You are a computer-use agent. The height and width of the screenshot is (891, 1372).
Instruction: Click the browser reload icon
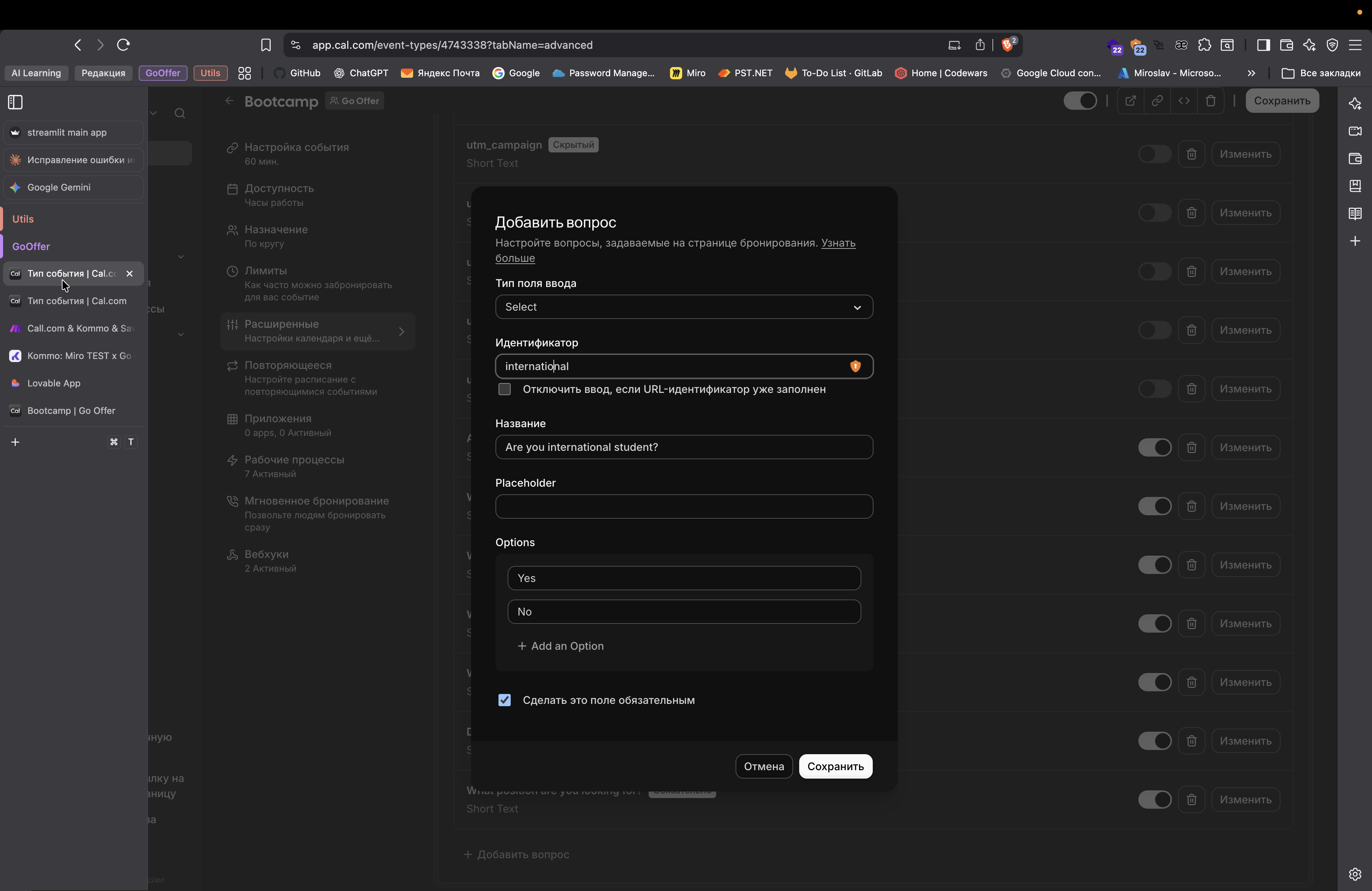click(x=123, y=45)
